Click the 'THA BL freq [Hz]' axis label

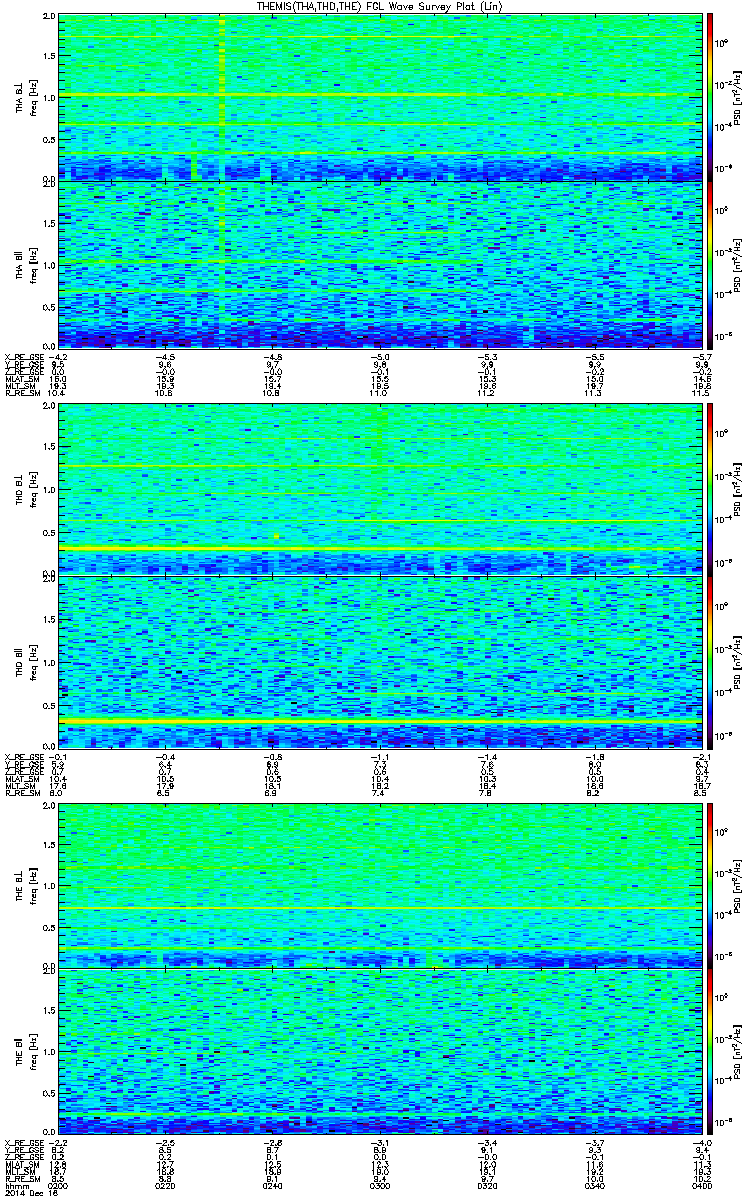point(25,97)
